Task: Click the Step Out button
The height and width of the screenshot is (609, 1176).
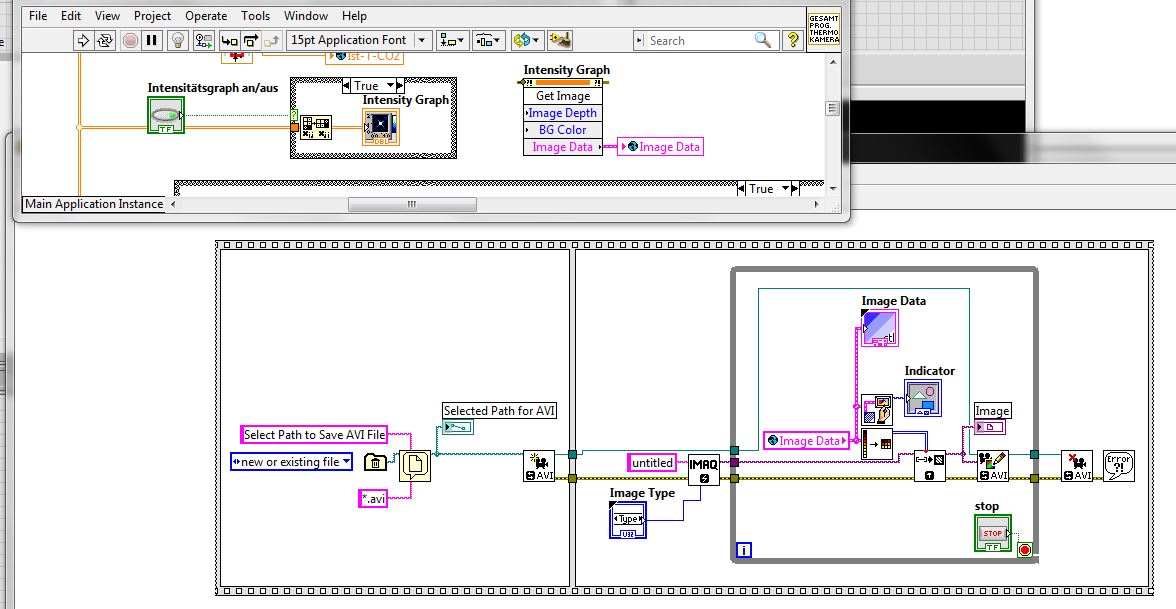Action: [x=272, y=40]
